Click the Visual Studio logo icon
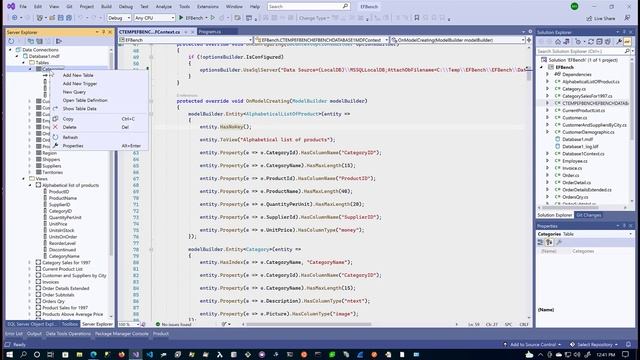Image resolution: width=640 pixels, height=360 pixels. [11, 7]
